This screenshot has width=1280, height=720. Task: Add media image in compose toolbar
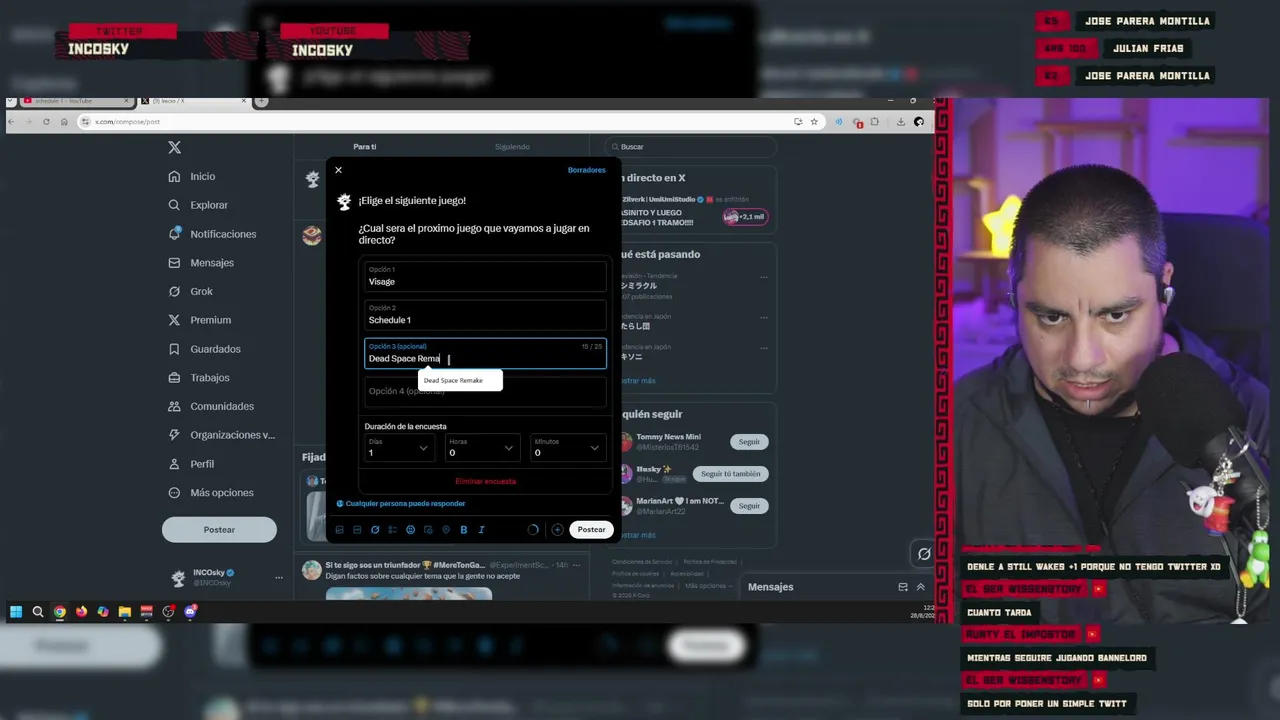(339, 530)
